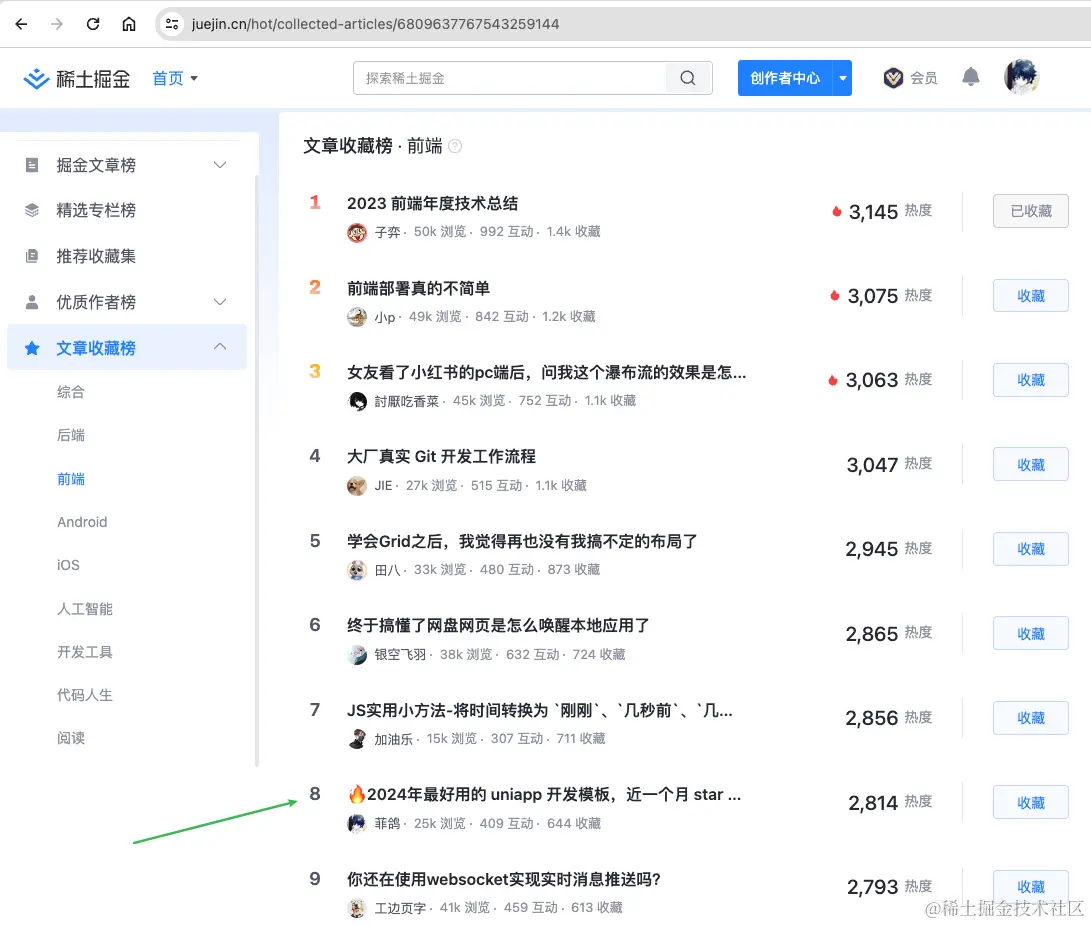Click help icon next to 文章收藏榜 · 前端
1091x925 pixels.
[455, 146]
